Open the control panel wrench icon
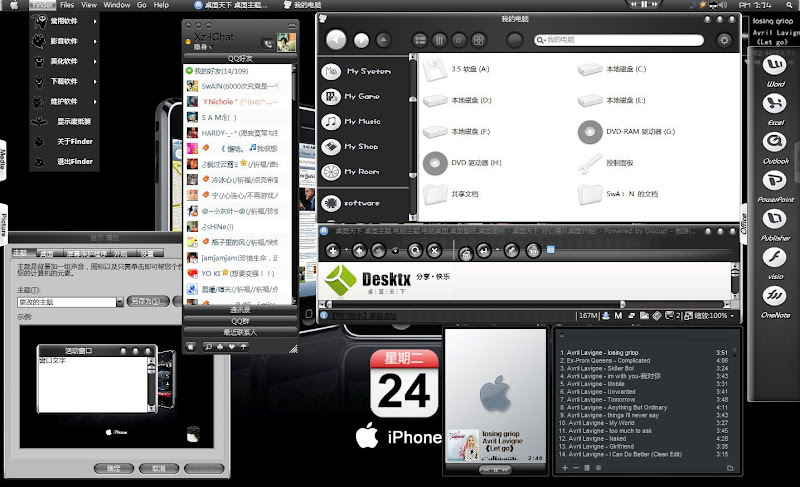The width and height of the screenshot is (800, 487). pos(590,164)
